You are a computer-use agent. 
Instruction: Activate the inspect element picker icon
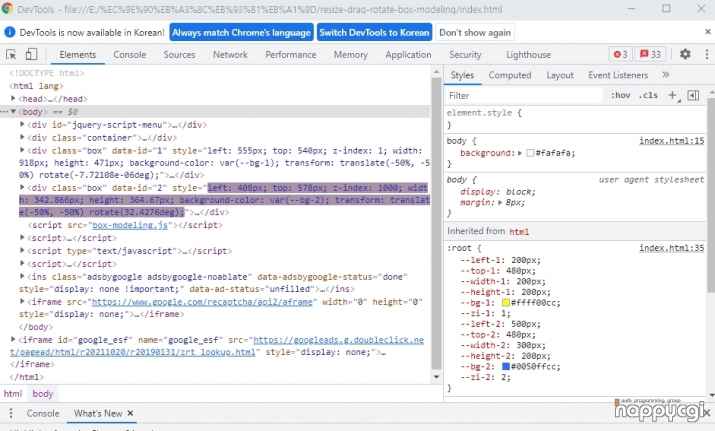[x=11, y=54]
